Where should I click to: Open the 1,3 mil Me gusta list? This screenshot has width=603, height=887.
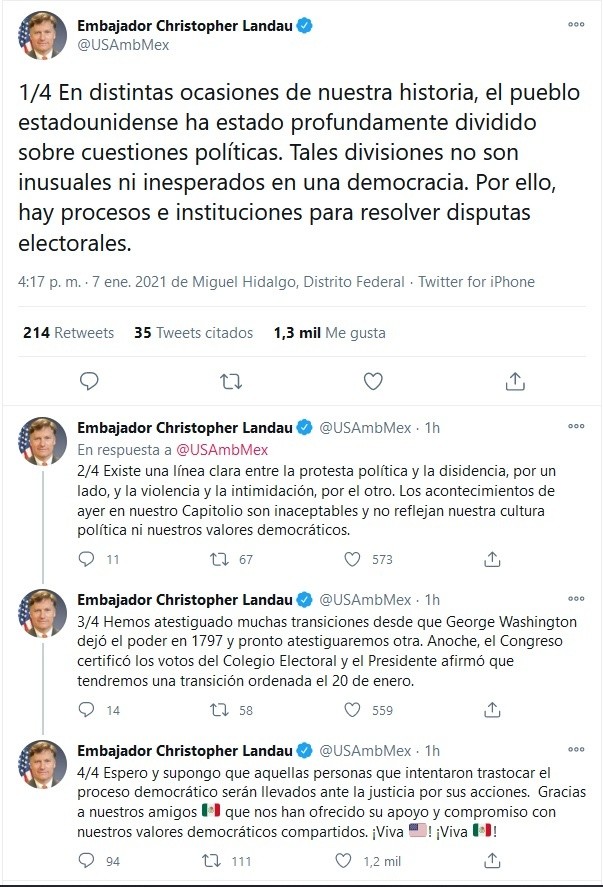pos(329,333)
